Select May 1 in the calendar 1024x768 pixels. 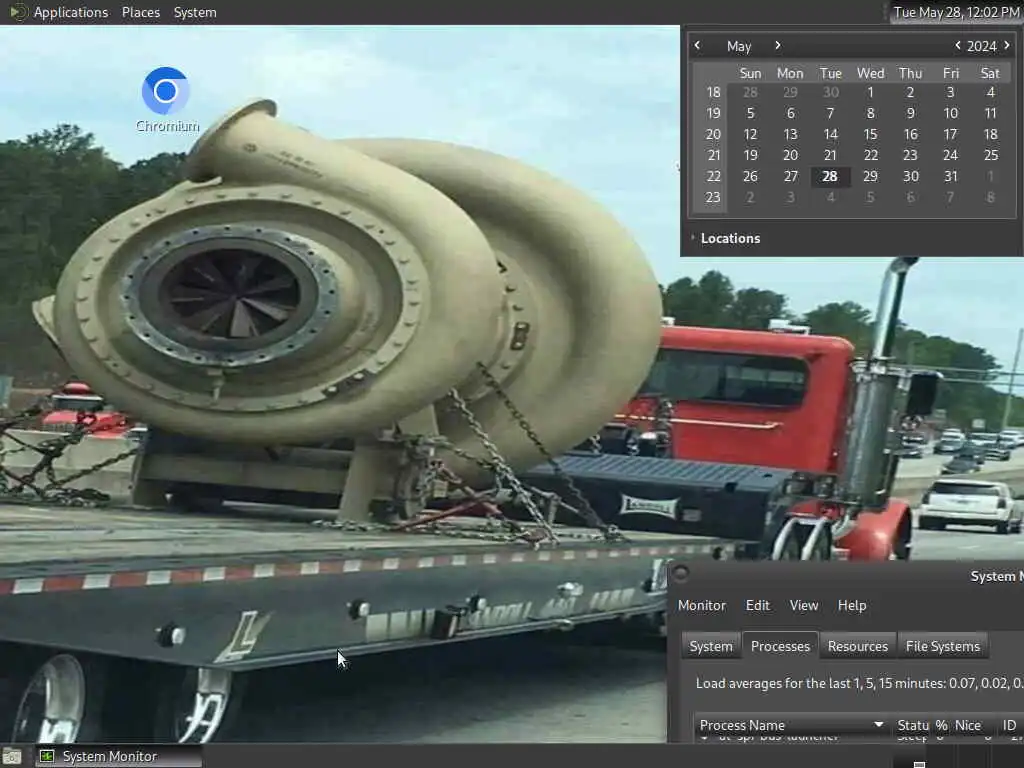870,92
